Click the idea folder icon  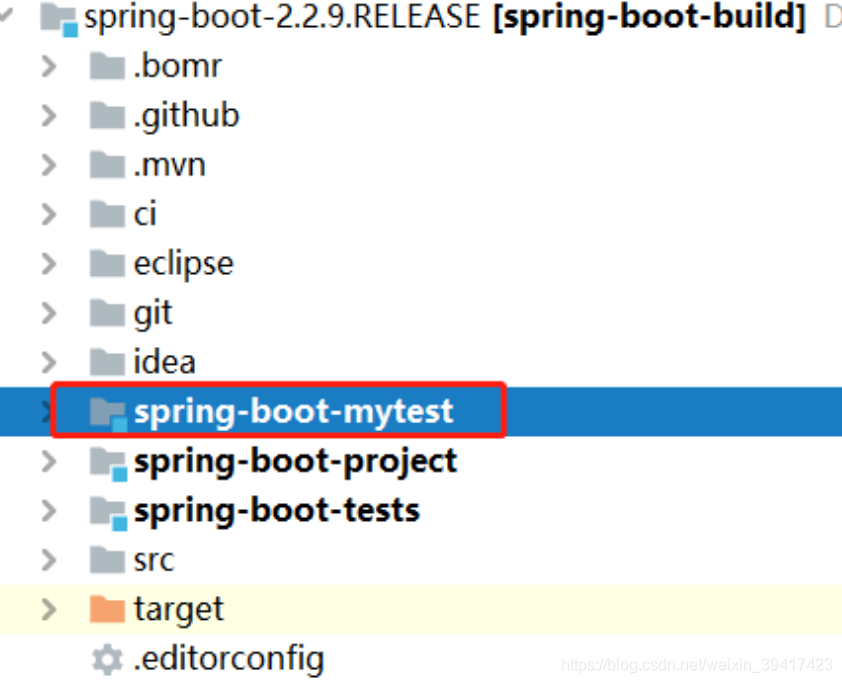[107, 362]
